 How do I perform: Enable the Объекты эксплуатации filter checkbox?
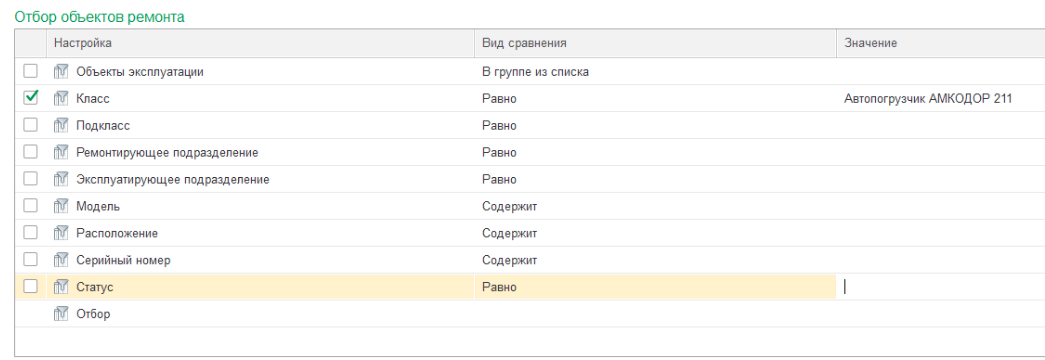[31, 71]
